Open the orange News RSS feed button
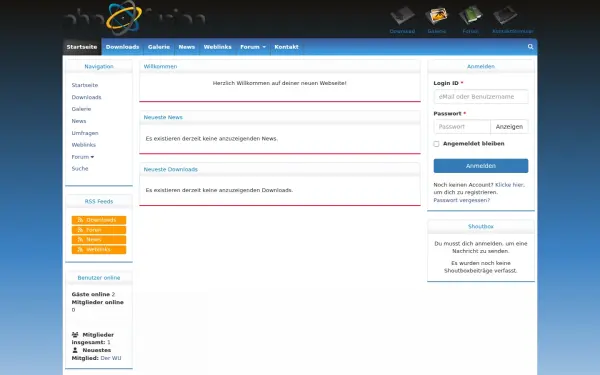Image resolution: width=600 pixels, height=375 pixels. 99,240
